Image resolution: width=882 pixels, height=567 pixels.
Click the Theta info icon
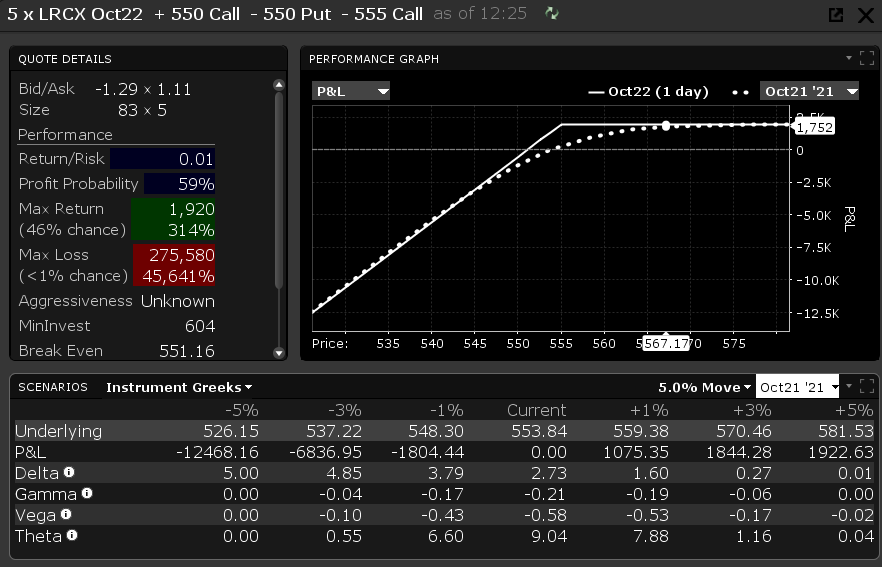72,535
